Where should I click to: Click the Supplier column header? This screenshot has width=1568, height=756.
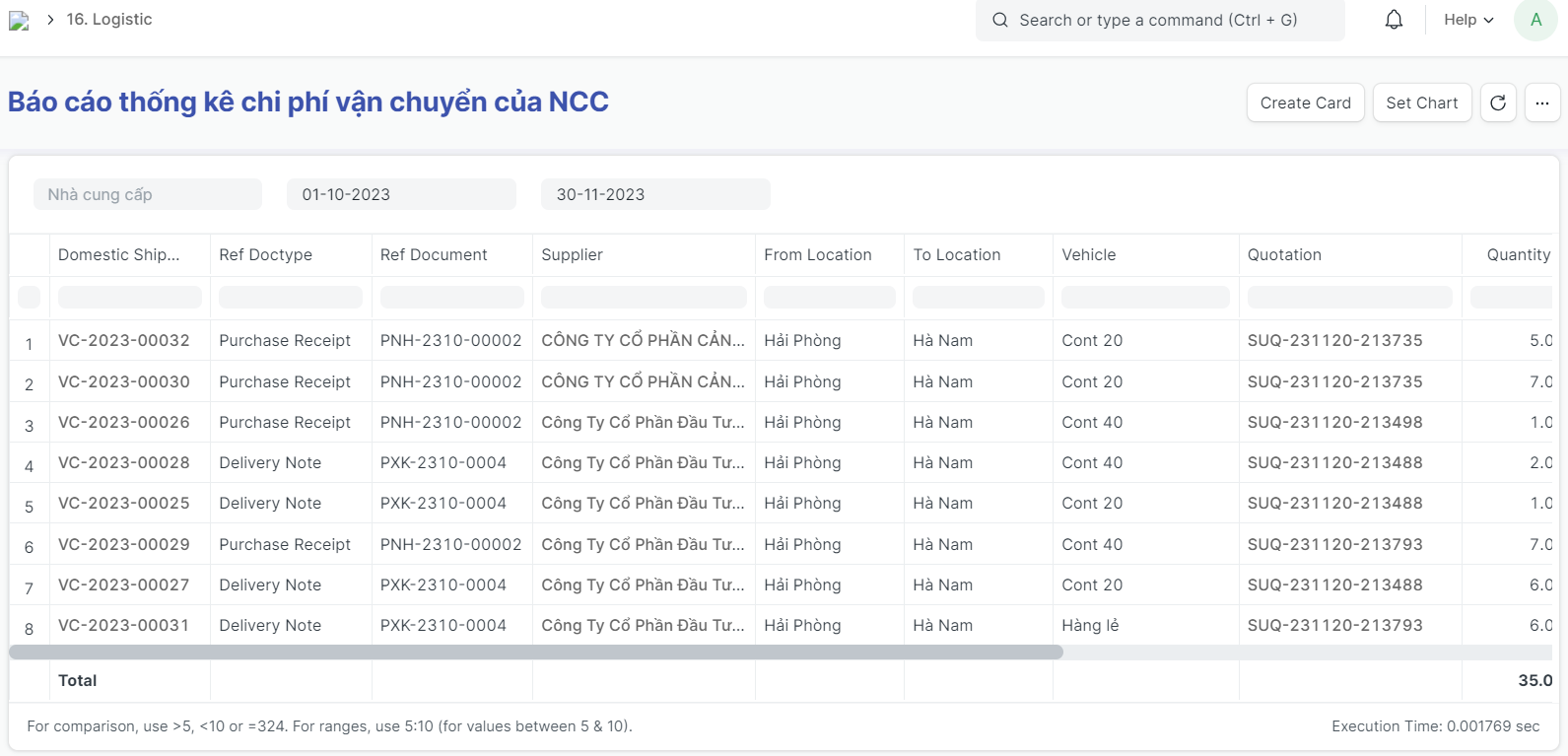(x=573, y=254)
